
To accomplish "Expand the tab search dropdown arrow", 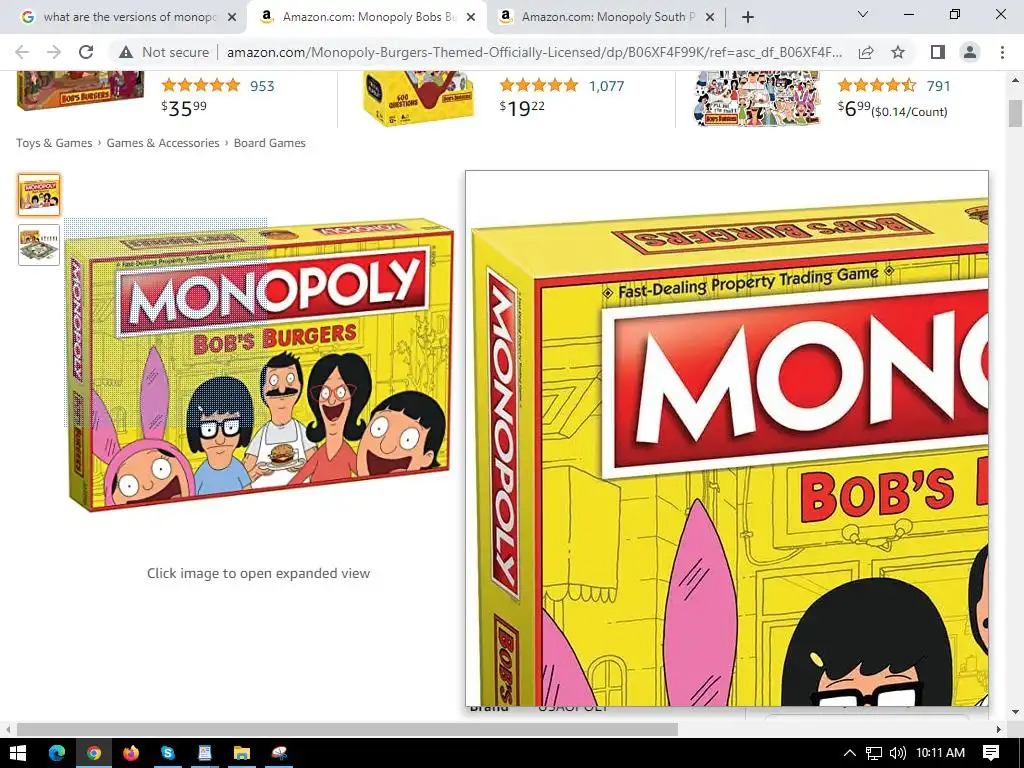I will coord(863,14).
